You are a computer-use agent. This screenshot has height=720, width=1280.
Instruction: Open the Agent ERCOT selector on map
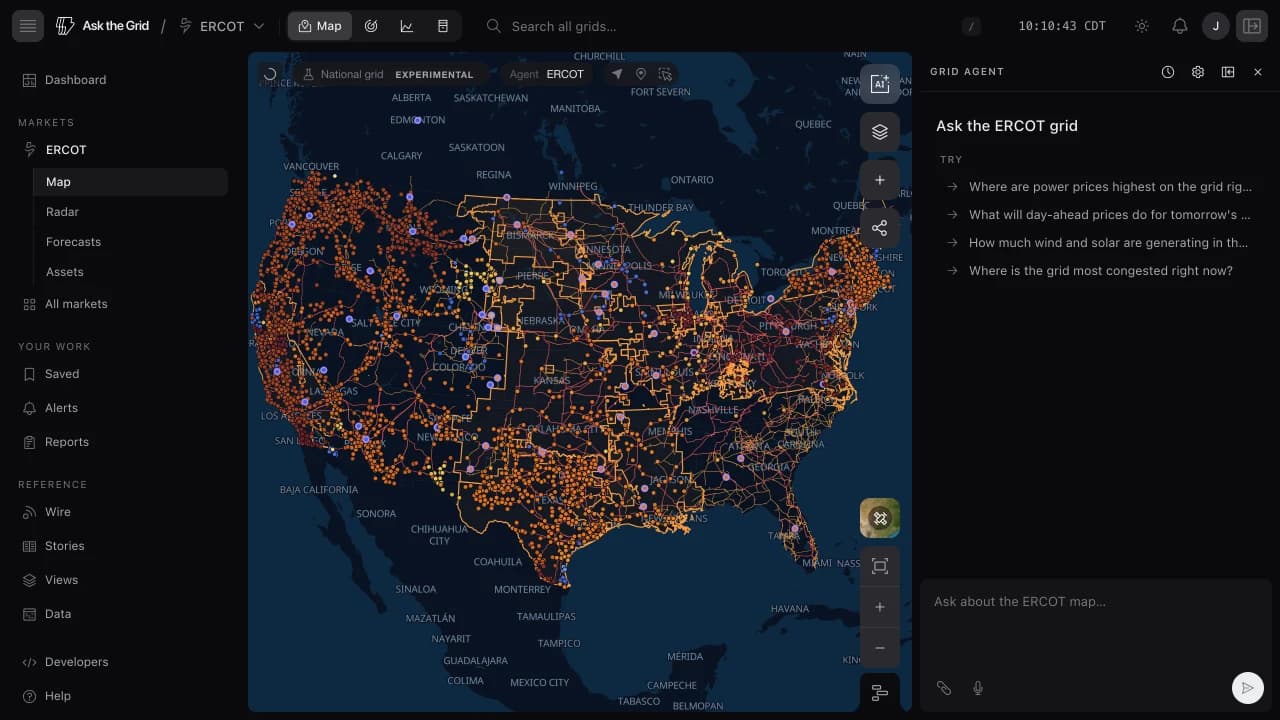(x=547, y=74)
